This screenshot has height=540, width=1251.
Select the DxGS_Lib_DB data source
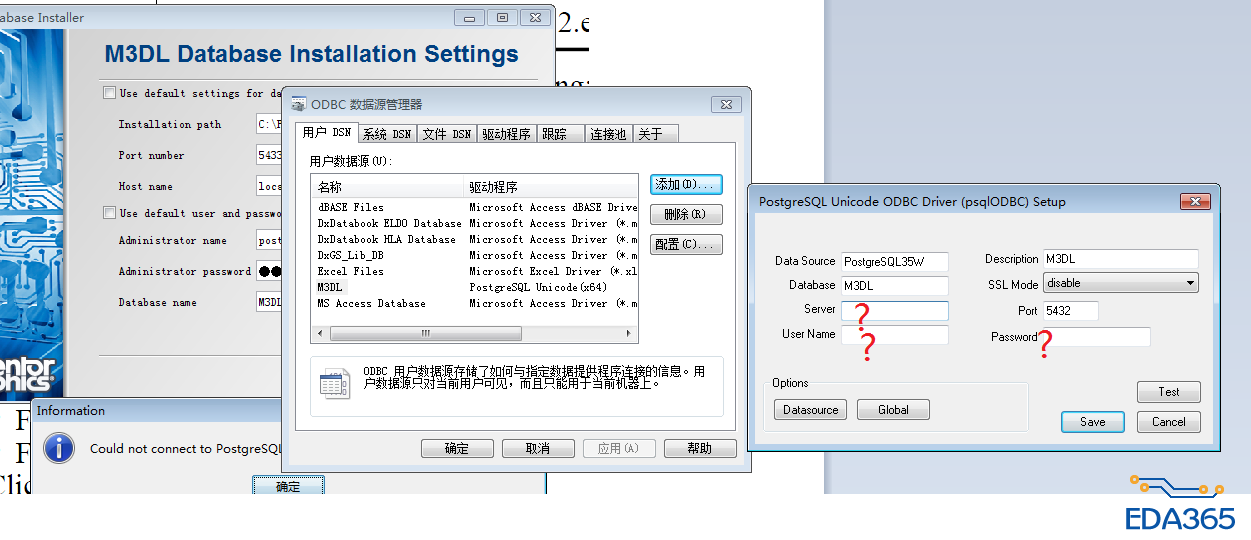pos(475,255)
